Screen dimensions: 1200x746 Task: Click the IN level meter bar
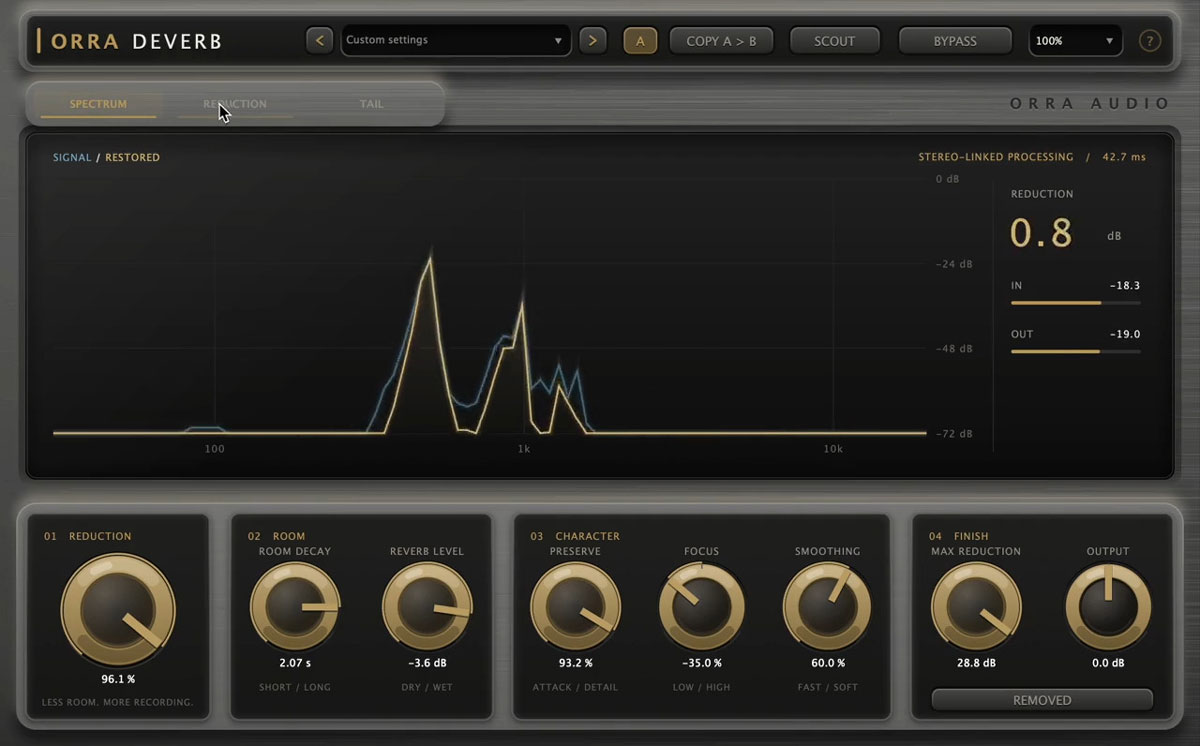point(1075,302)
